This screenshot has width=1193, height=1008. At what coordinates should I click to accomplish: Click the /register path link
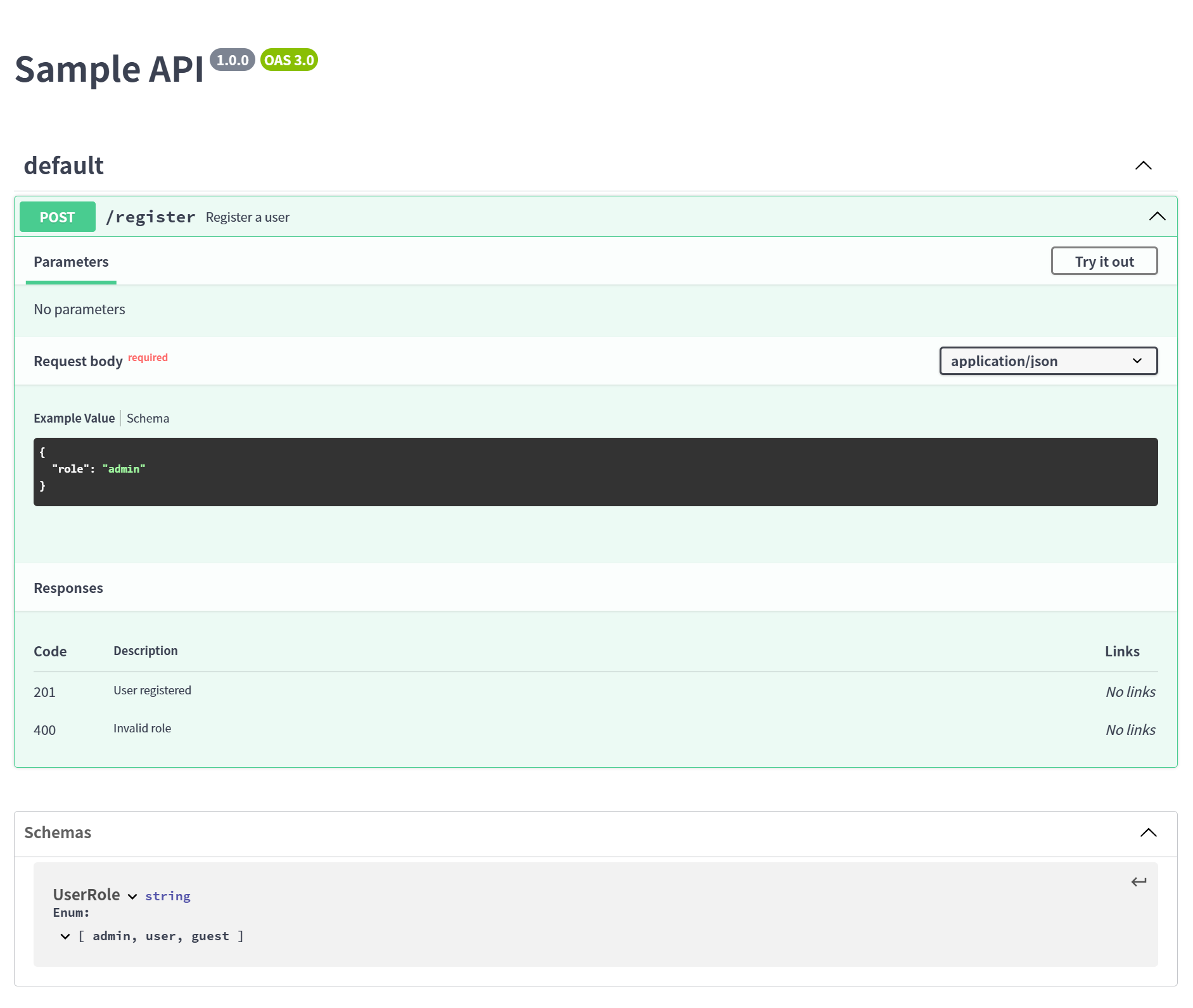coord(151,216)
